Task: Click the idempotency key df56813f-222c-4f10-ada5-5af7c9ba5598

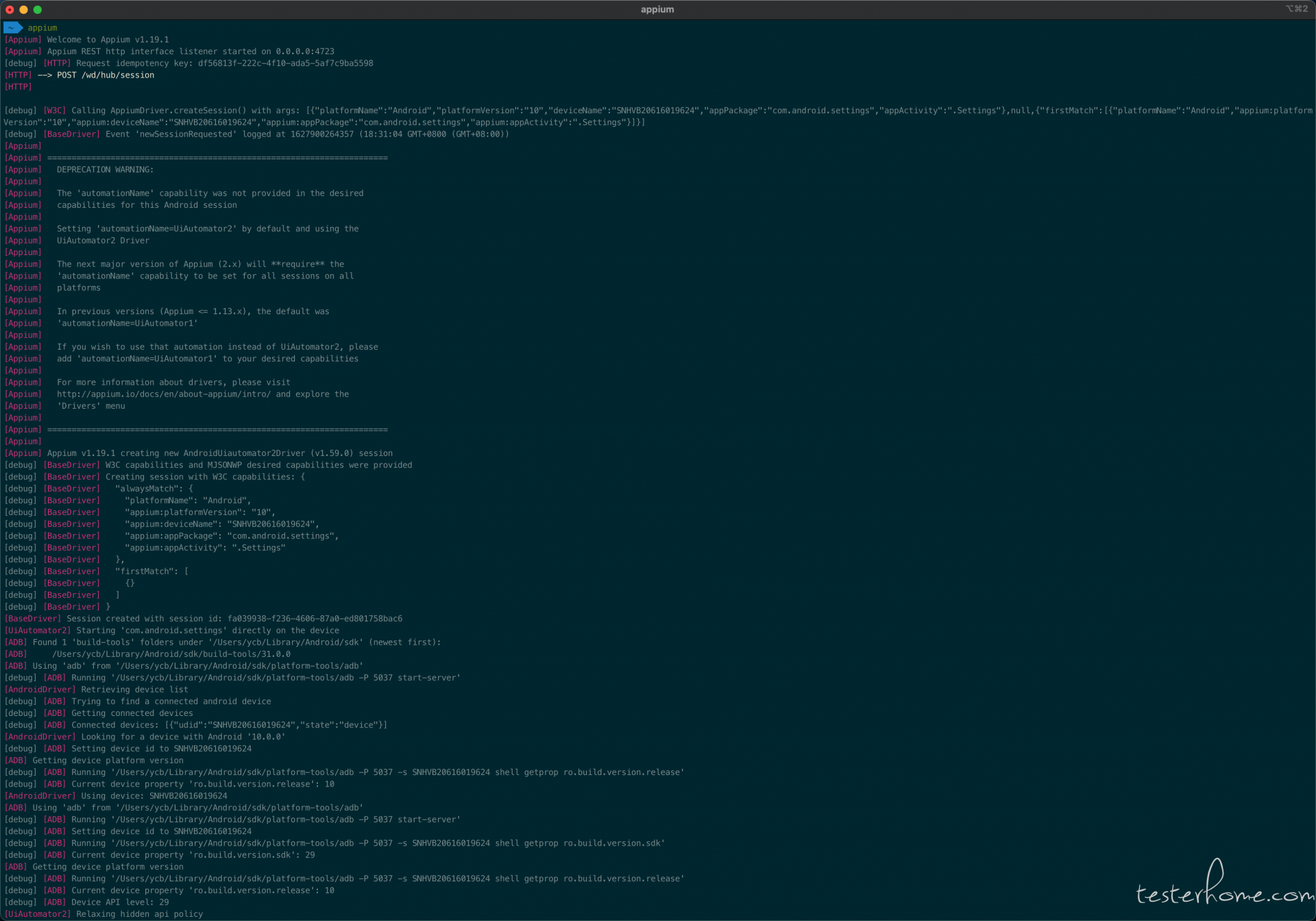Action: tap(285, 63)
